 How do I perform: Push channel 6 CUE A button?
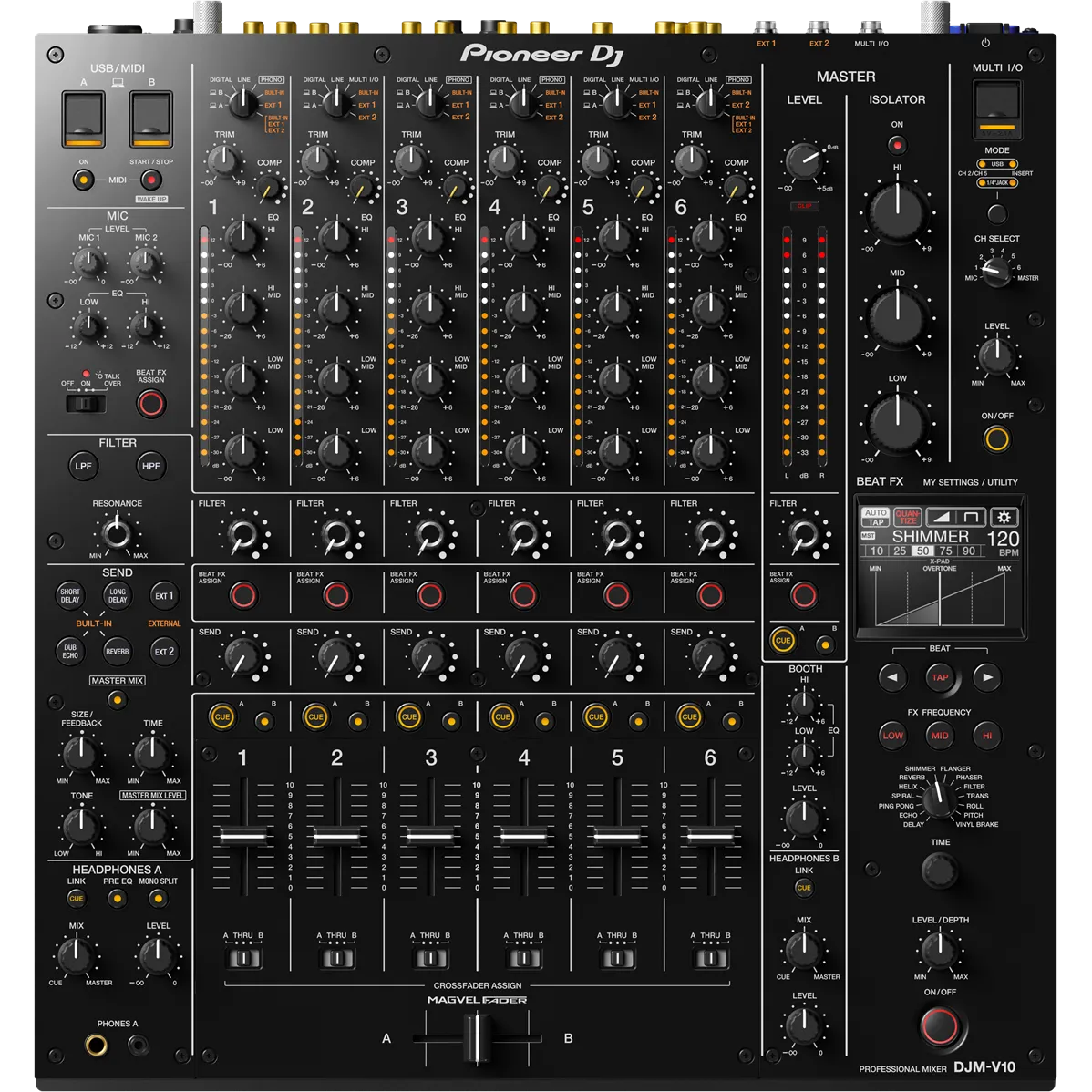(x=689, y=716)
